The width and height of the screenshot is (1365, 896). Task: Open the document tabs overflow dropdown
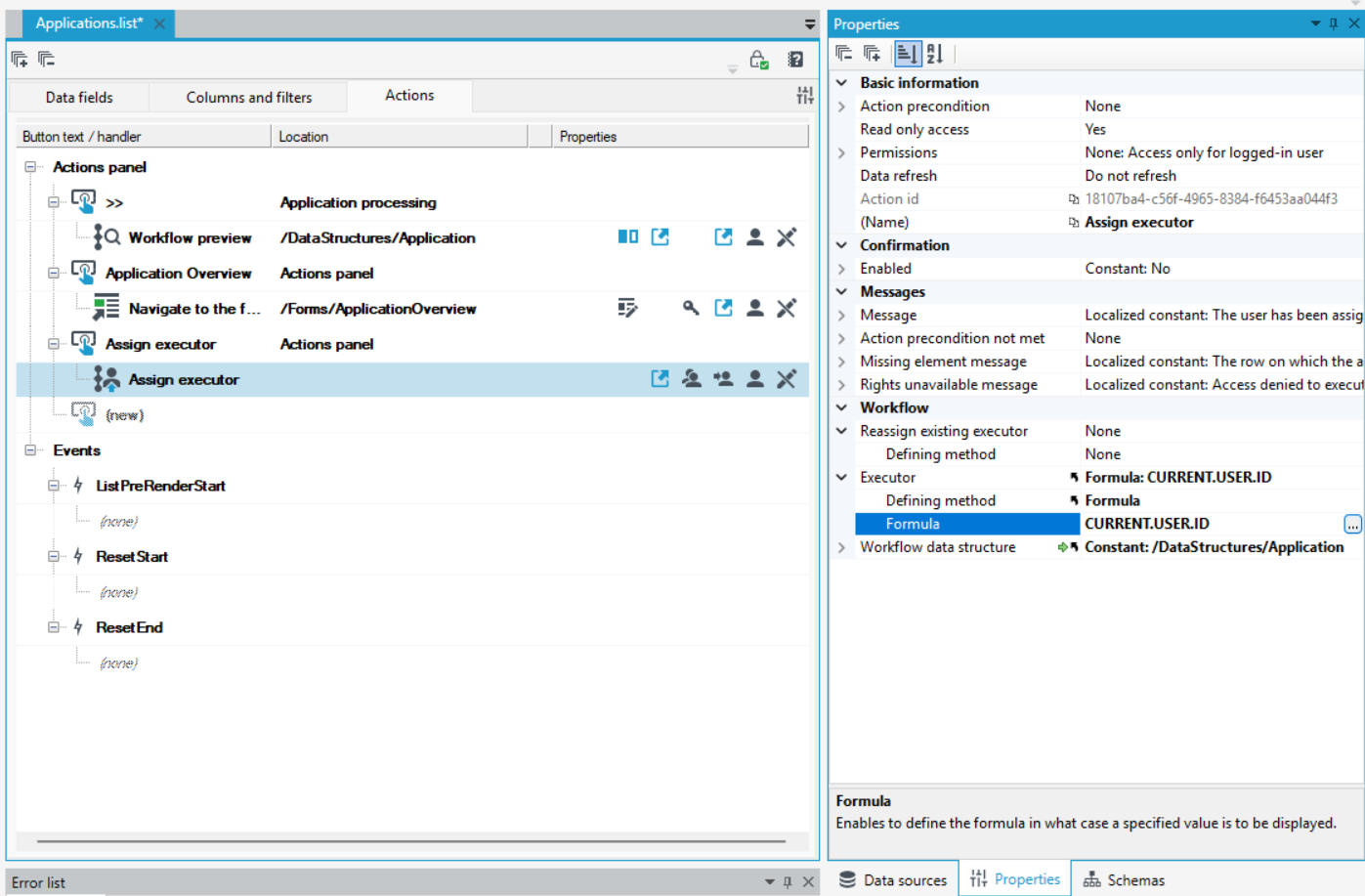click(x=810, y=24)
